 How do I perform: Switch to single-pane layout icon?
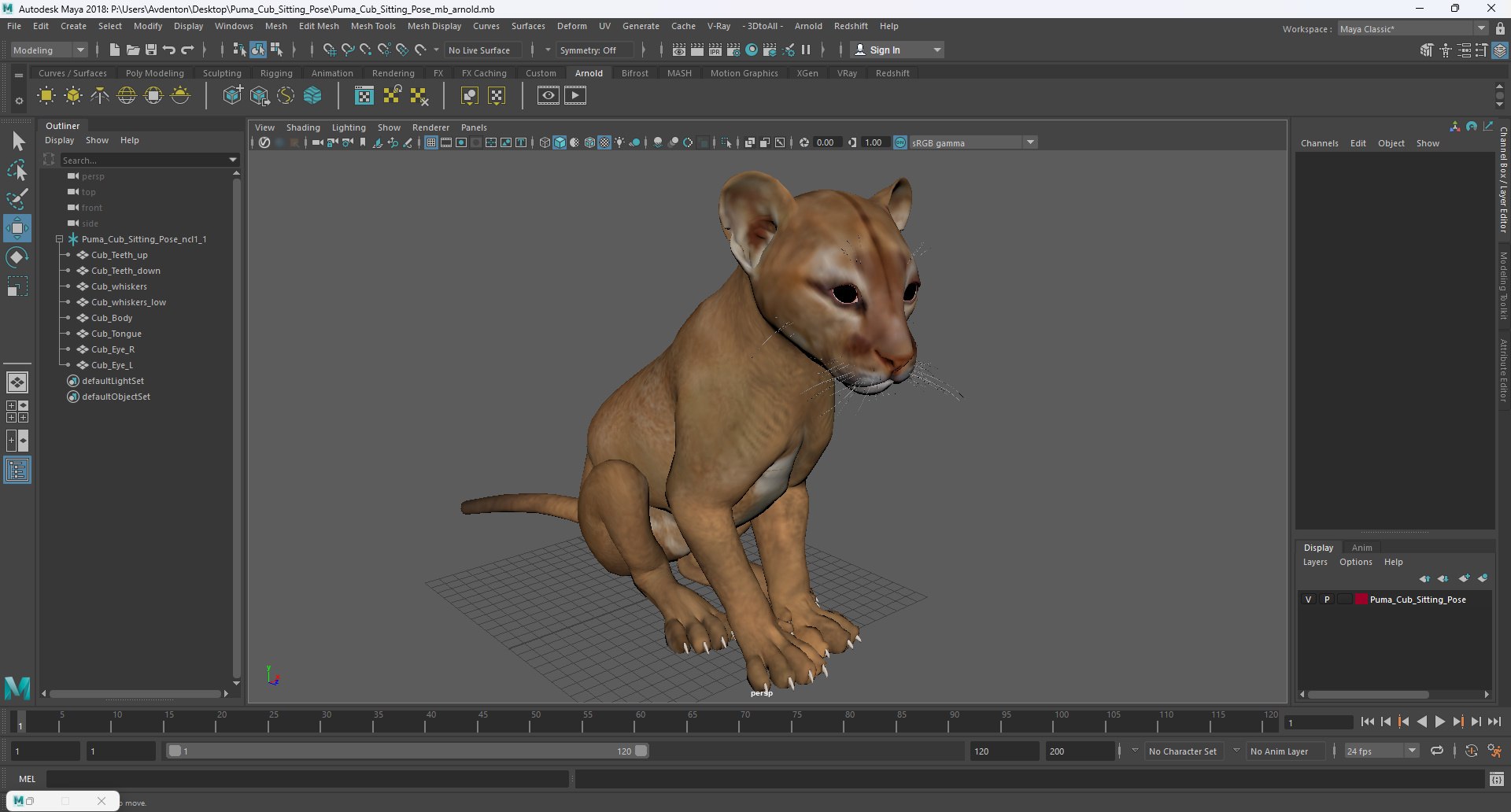pyautogui.click(x=17, y=382)
